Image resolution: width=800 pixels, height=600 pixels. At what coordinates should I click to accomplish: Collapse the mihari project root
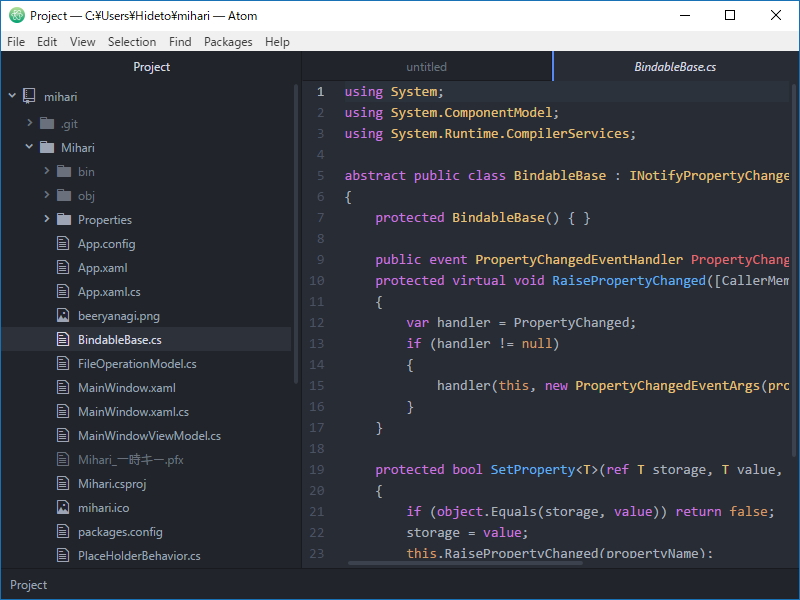11,95
